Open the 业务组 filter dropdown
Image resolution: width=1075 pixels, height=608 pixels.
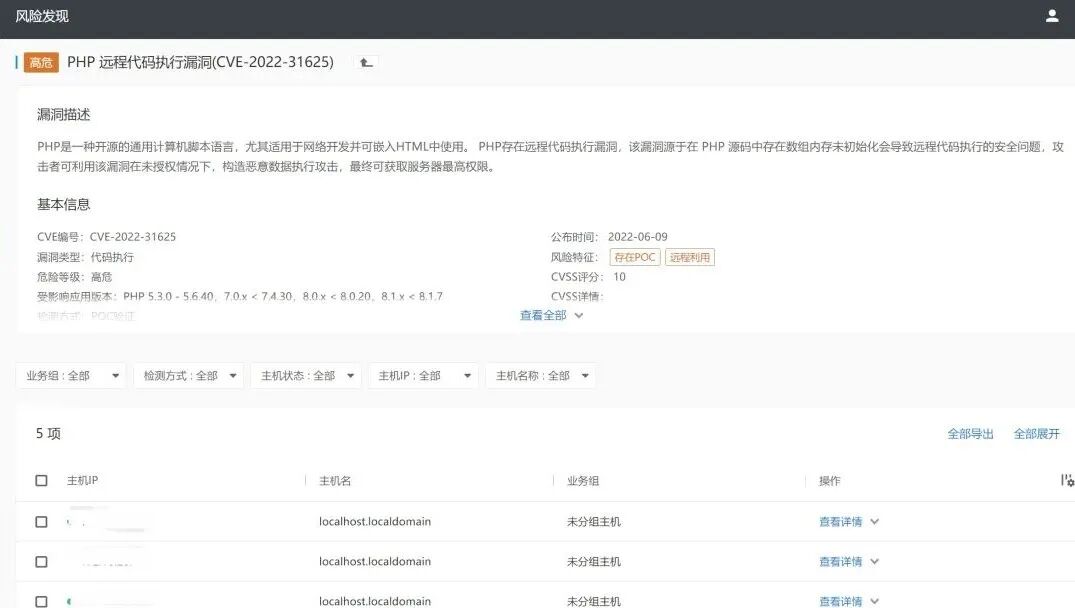point(71,376)
